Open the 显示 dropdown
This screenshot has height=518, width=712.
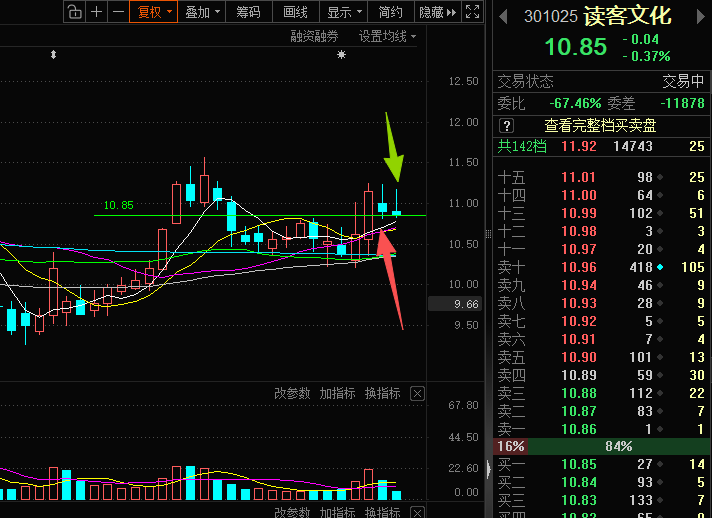pyautogui.click(x=344, y=12)
